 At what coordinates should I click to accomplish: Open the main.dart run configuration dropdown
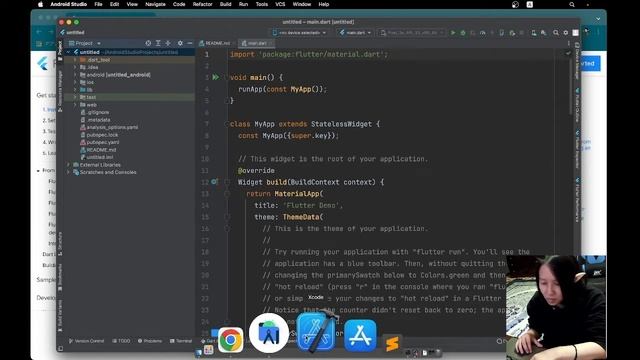pyautogui.click(x=356, y=33)
